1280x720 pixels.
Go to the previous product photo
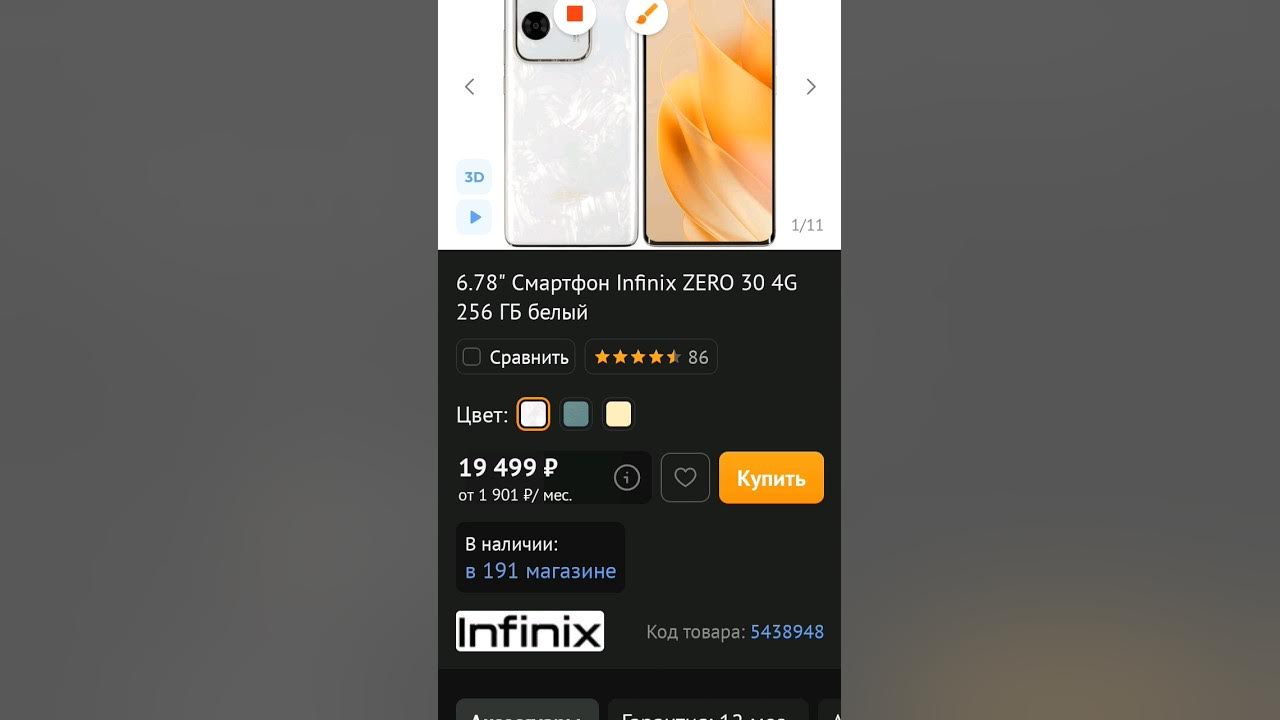tap(469, 87)
